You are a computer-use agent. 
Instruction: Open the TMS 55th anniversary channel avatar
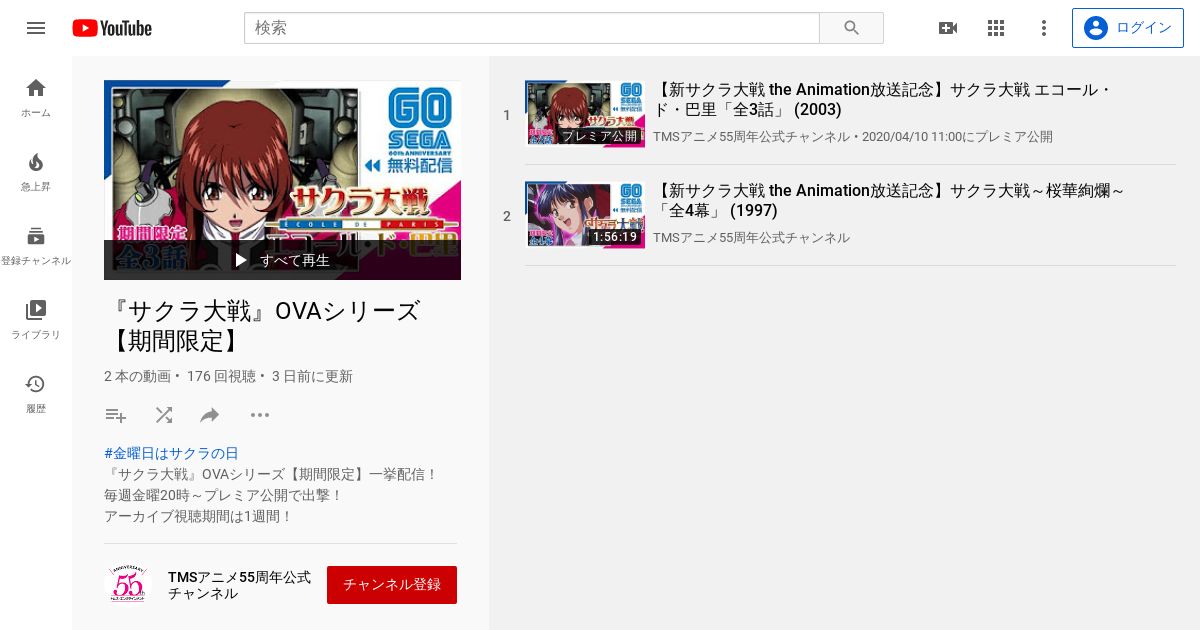tap(128, 585)
